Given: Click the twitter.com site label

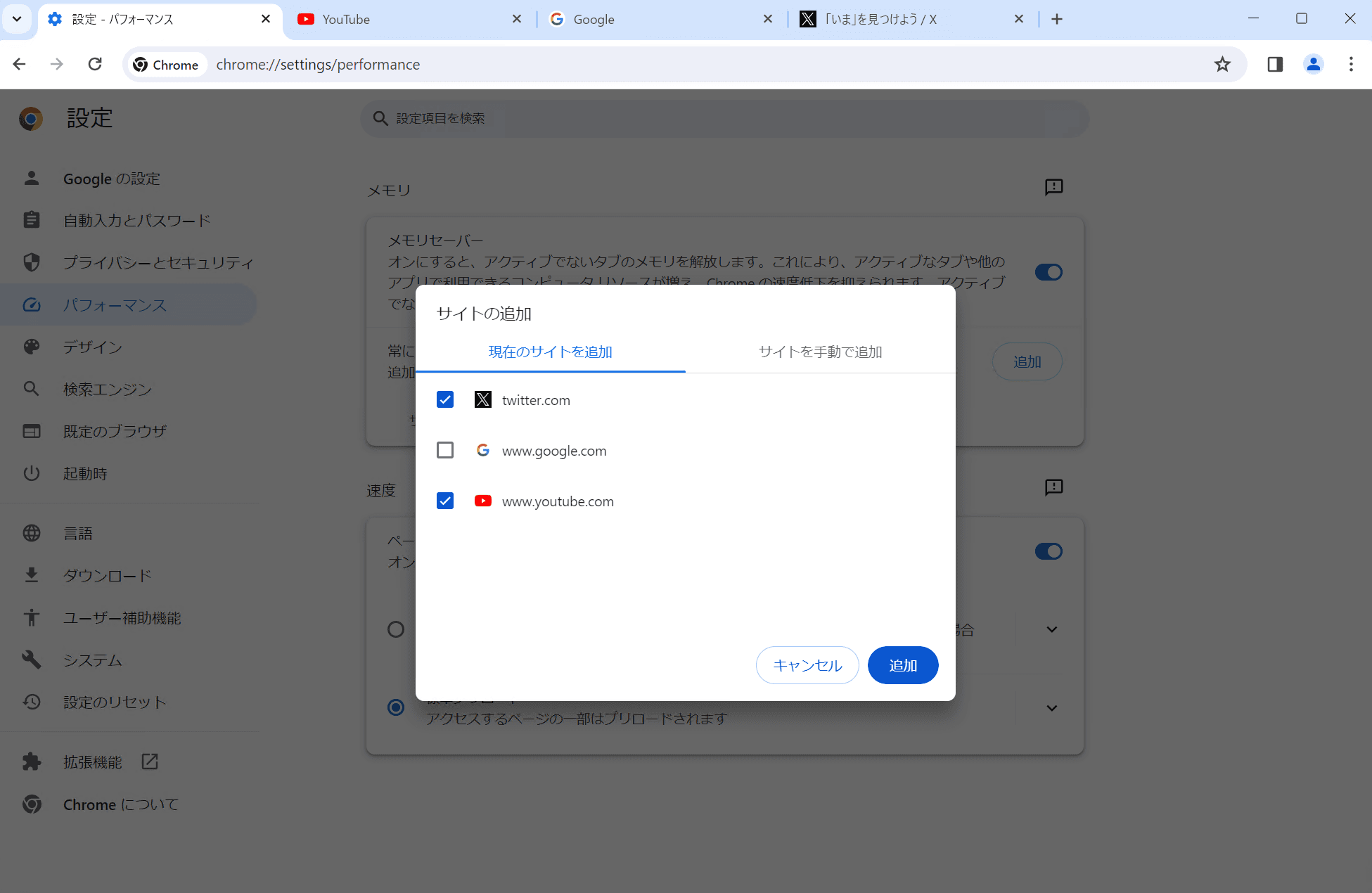Looking at the screenshot, I should pos(536,400).
